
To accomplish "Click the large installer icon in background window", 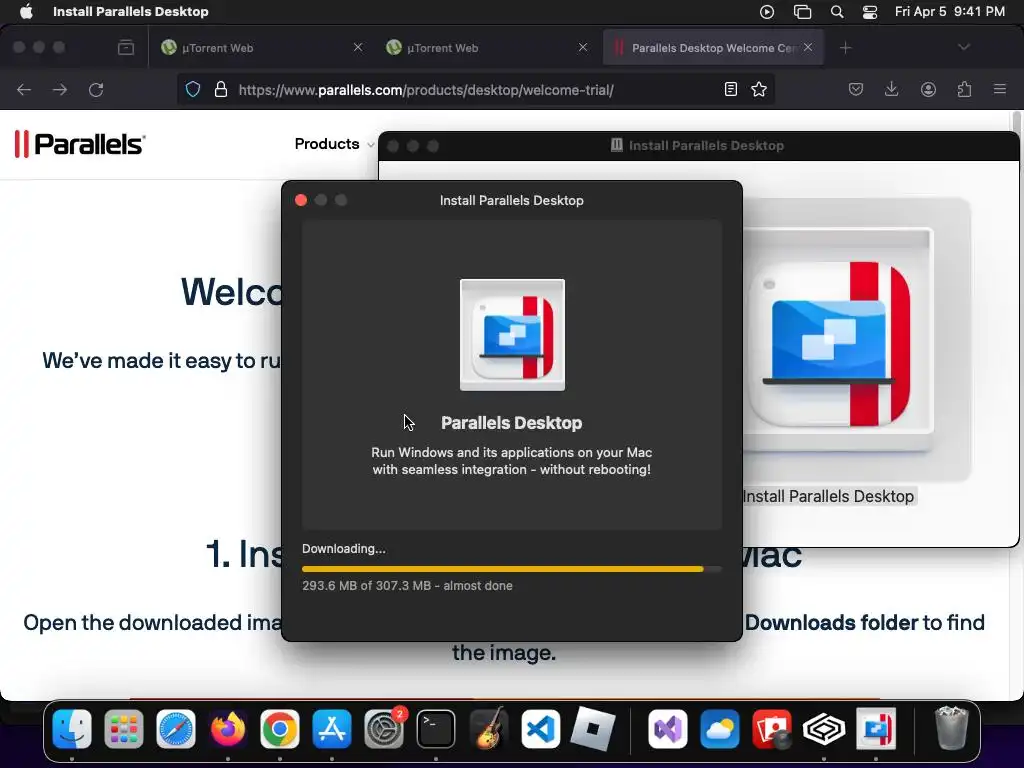I will (x=838, y=340).
